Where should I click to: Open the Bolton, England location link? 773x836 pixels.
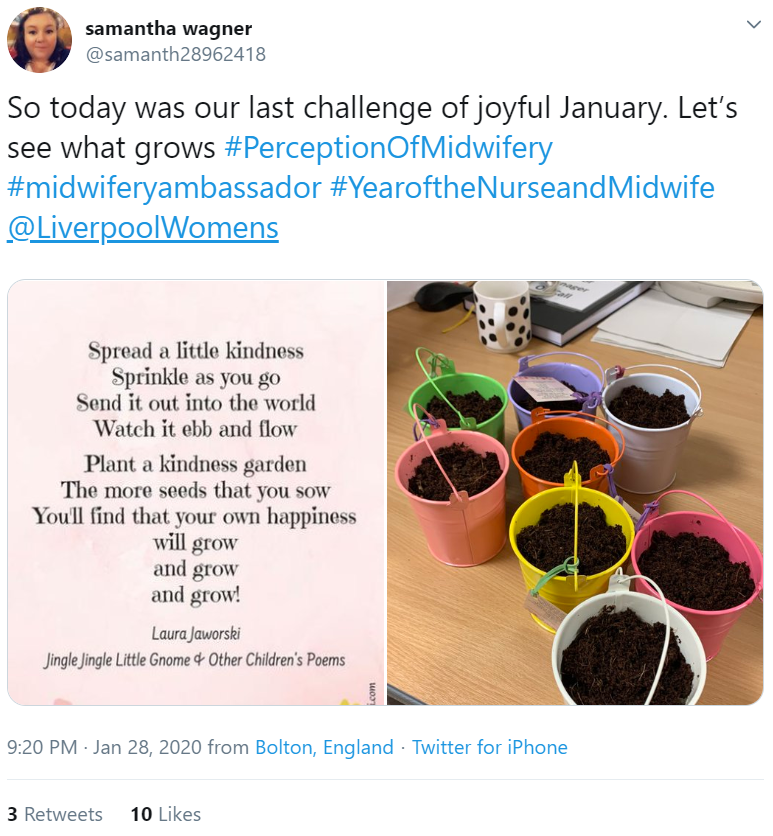pyautogui.click(x=324, y=747)
